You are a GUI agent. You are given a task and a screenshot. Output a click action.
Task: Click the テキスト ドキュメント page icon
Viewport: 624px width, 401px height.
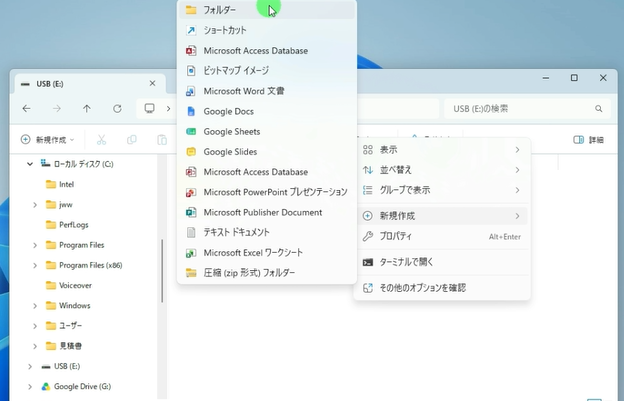[x=191, y=232]
